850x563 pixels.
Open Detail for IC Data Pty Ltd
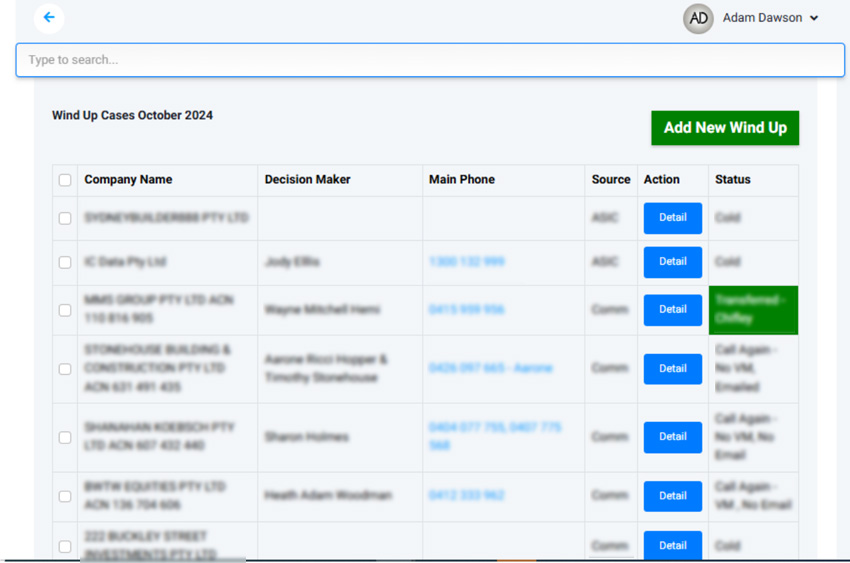click(672, 262)
